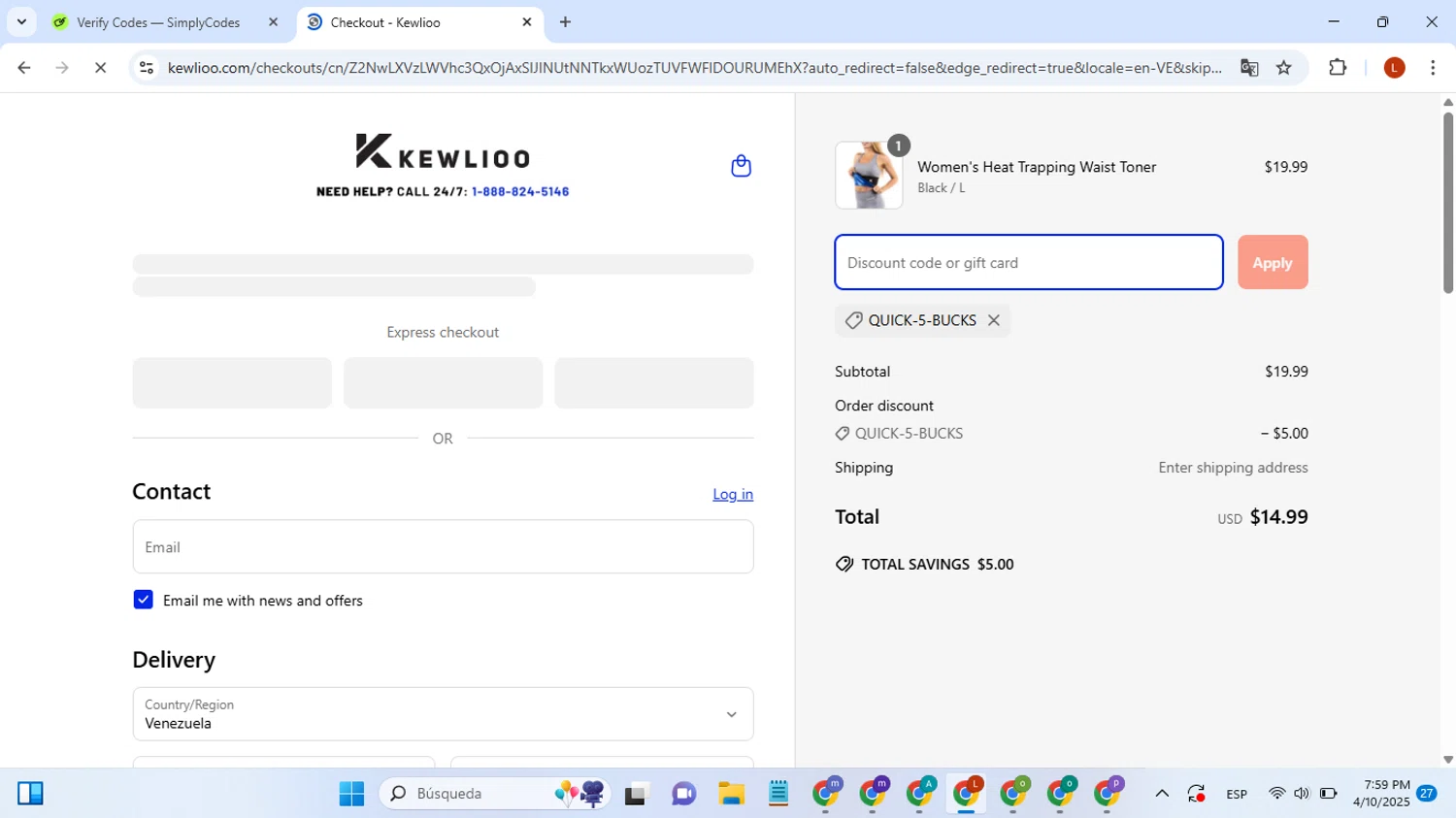Viewport: 1456px width, 818px height.
Task: Close the Checkout Kewlioo tab
Action: [x=527, y=22]
